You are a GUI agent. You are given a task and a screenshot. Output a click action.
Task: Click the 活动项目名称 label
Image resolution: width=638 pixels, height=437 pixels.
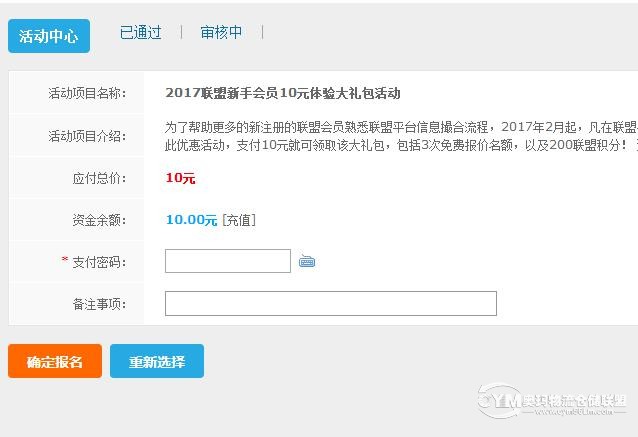click(x=87, y=93)
